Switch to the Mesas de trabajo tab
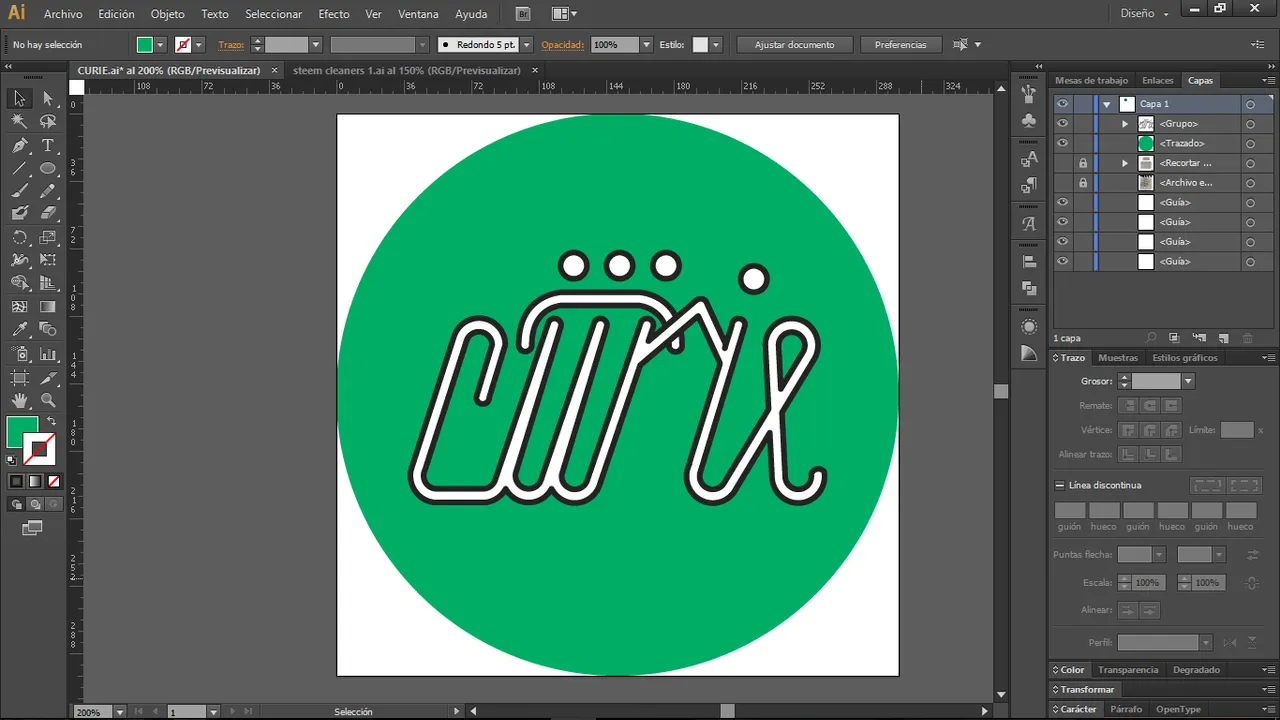The width and height of the screenshot is (1280, 720). pos(1091,81)
